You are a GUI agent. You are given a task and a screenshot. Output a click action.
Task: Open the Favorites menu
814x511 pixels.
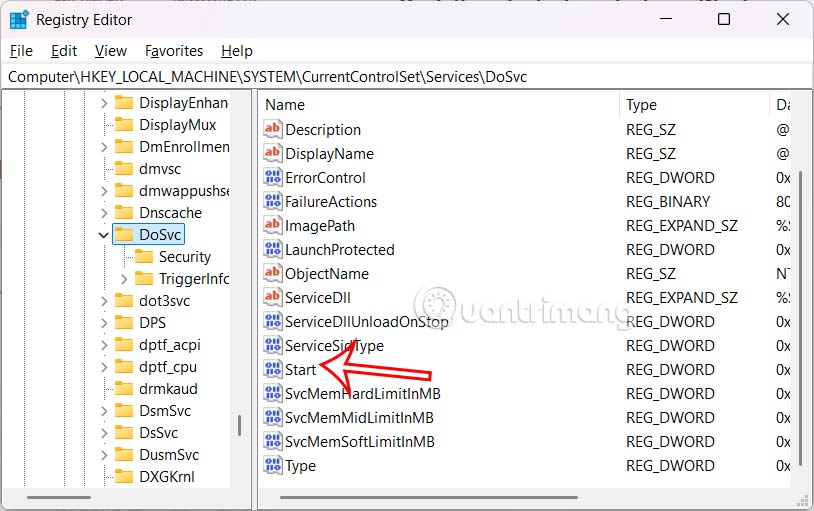[x=174, y=51]
